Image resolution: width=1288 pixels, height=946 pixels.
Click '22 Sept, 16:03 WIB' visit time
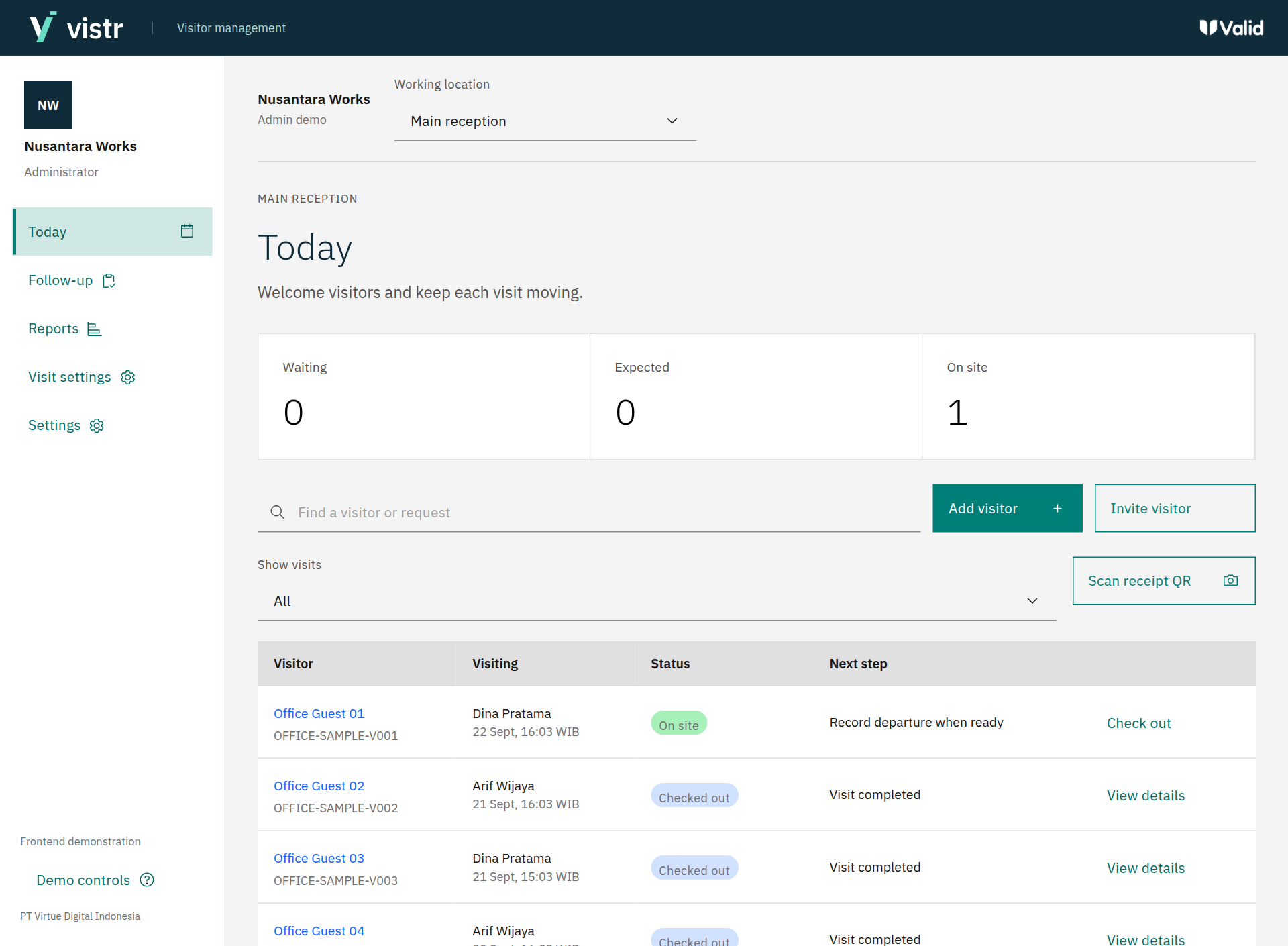pos(526,732)
